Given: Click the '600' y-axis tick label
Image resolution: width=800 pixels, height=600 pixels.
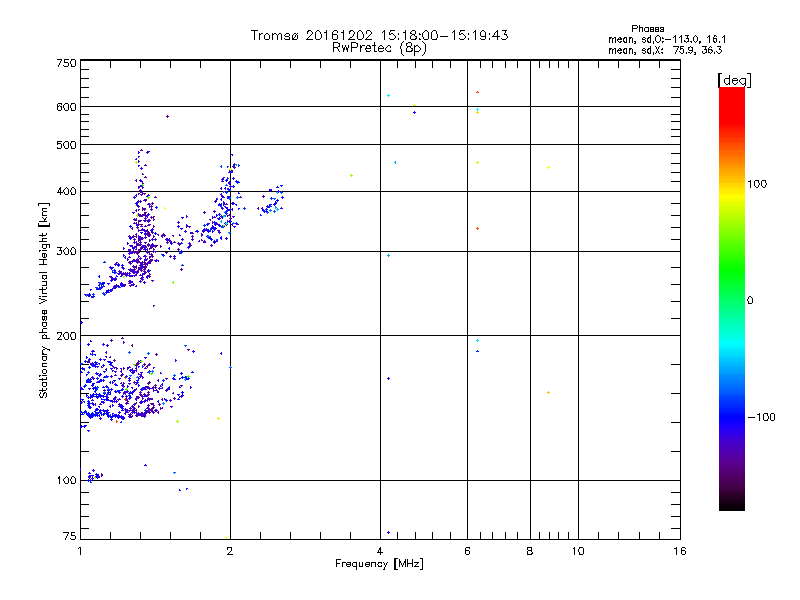Looking at the screenshot, I should pyautogui.click(x=66, y=107).
